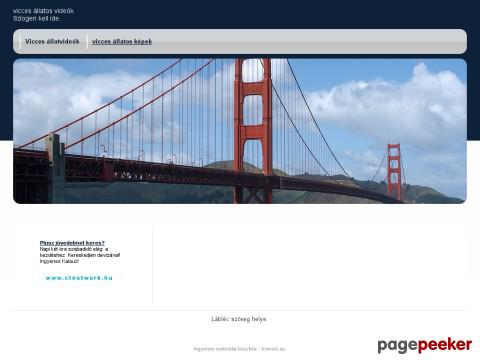Click the site title vicces állatos videók
The height and width of the screenshot is (360, 480).
click(x=43, y=11)
